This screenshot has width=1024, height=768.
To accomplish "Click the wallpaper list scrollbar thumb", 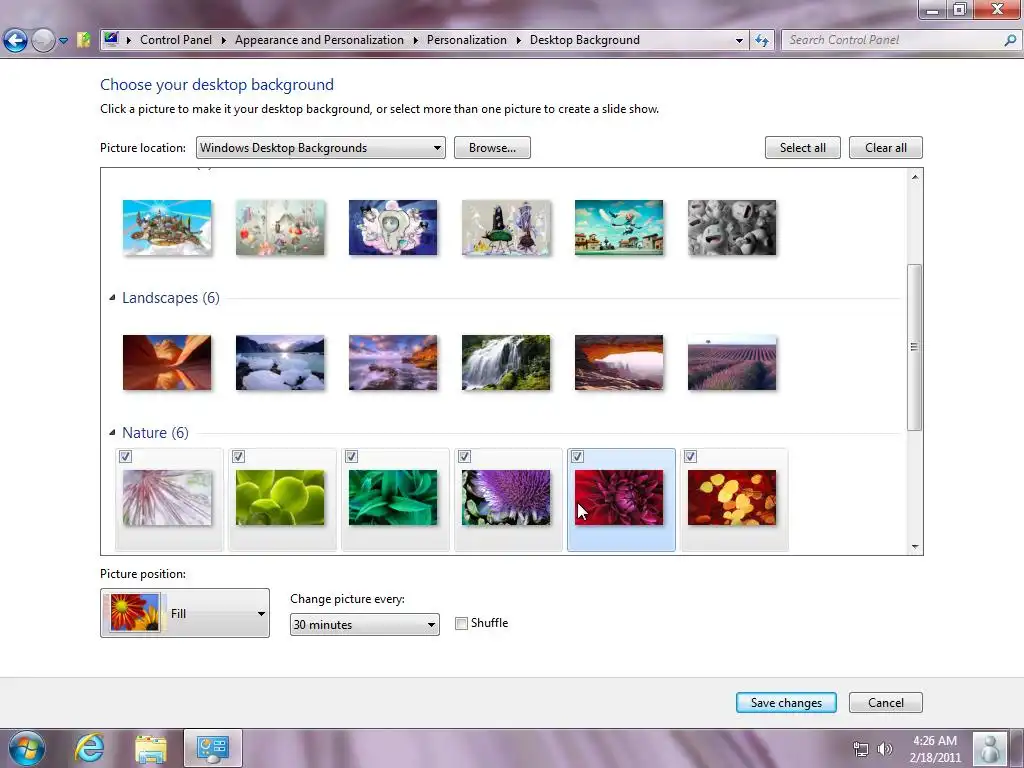I will (914, 347).
